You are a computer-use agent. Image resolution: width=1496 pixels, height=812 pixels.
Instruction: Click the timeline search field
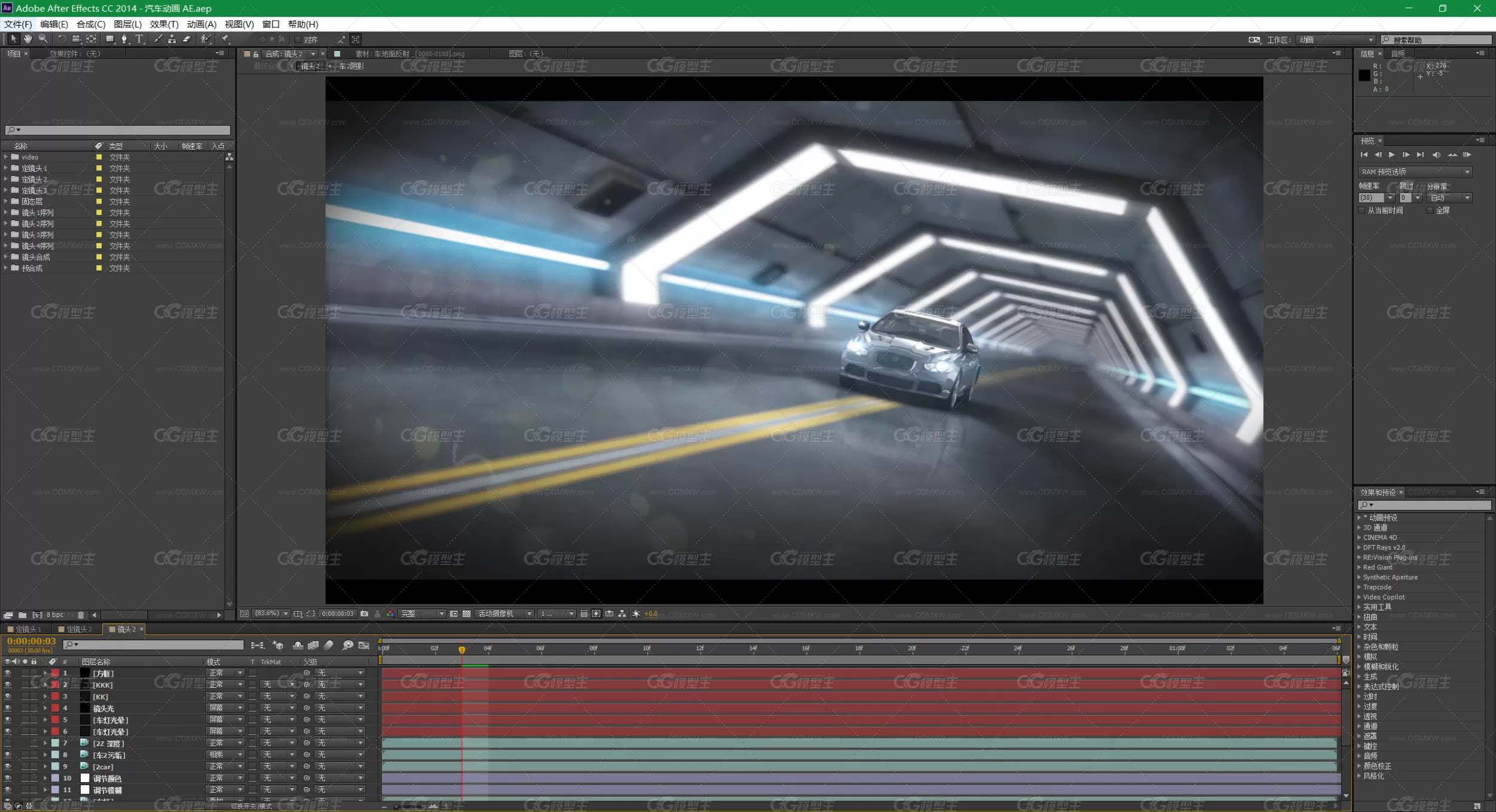click(x=153, y=644)
